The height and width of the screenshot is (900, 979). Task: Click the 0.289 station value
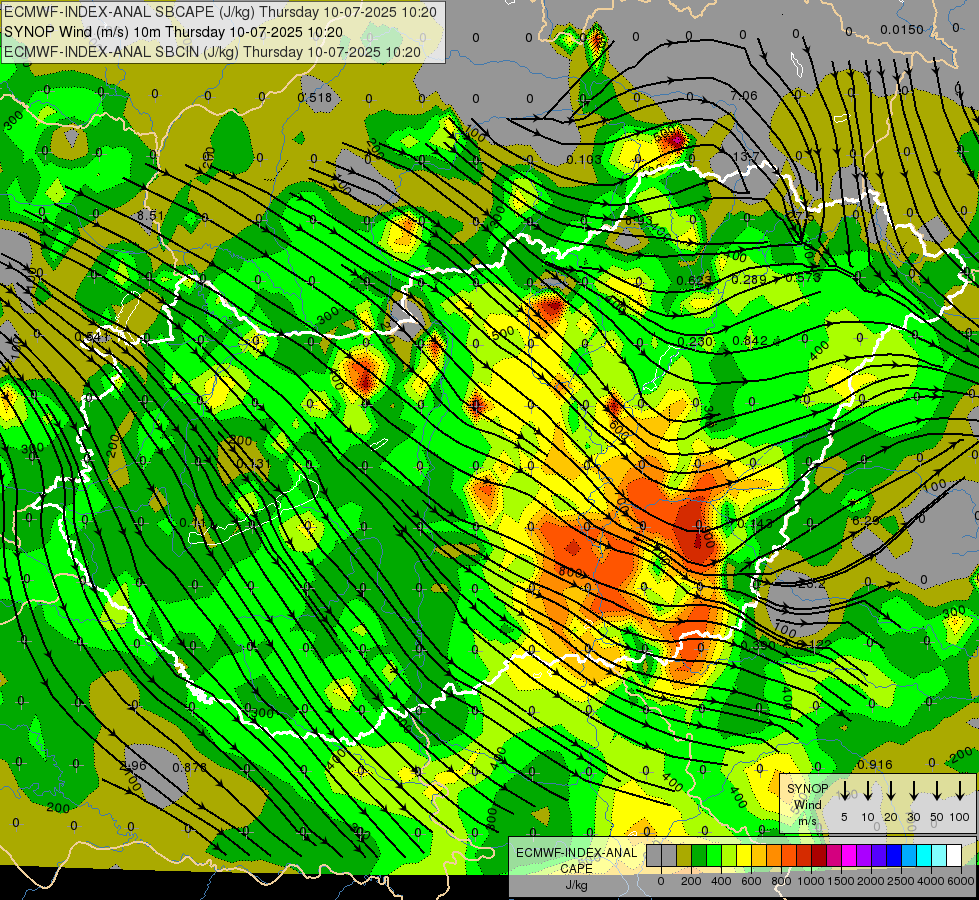point(749,279)
